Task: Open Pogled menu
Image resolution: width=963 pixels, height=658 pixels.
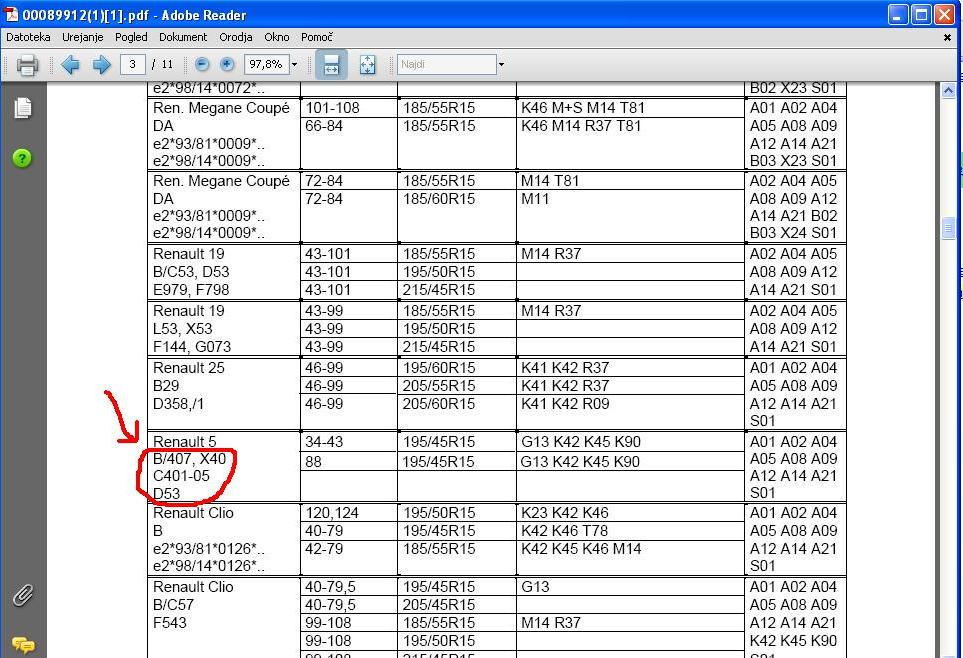Action: [131, 37]
